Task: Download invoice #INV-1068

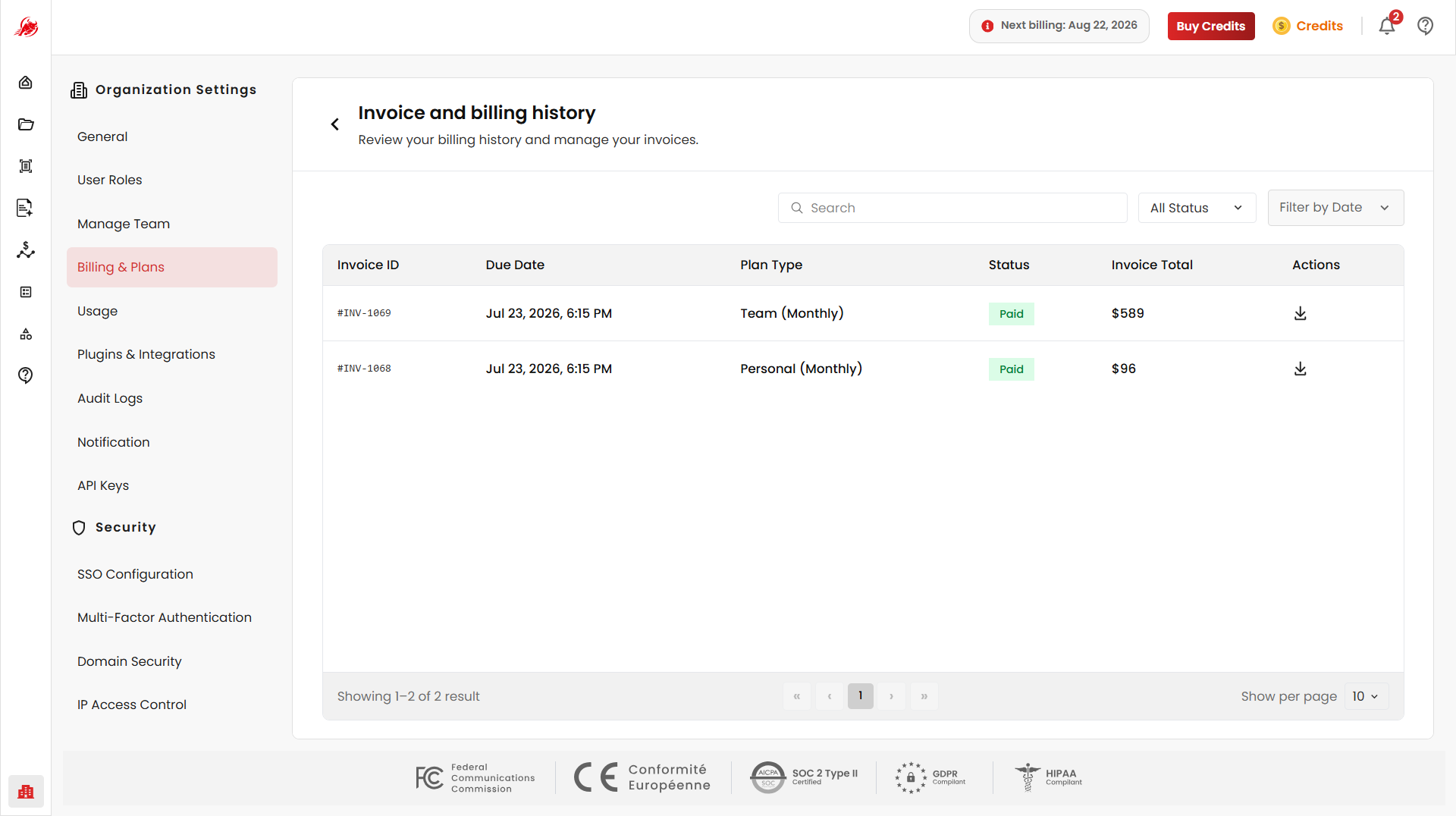Action: 1301,369
